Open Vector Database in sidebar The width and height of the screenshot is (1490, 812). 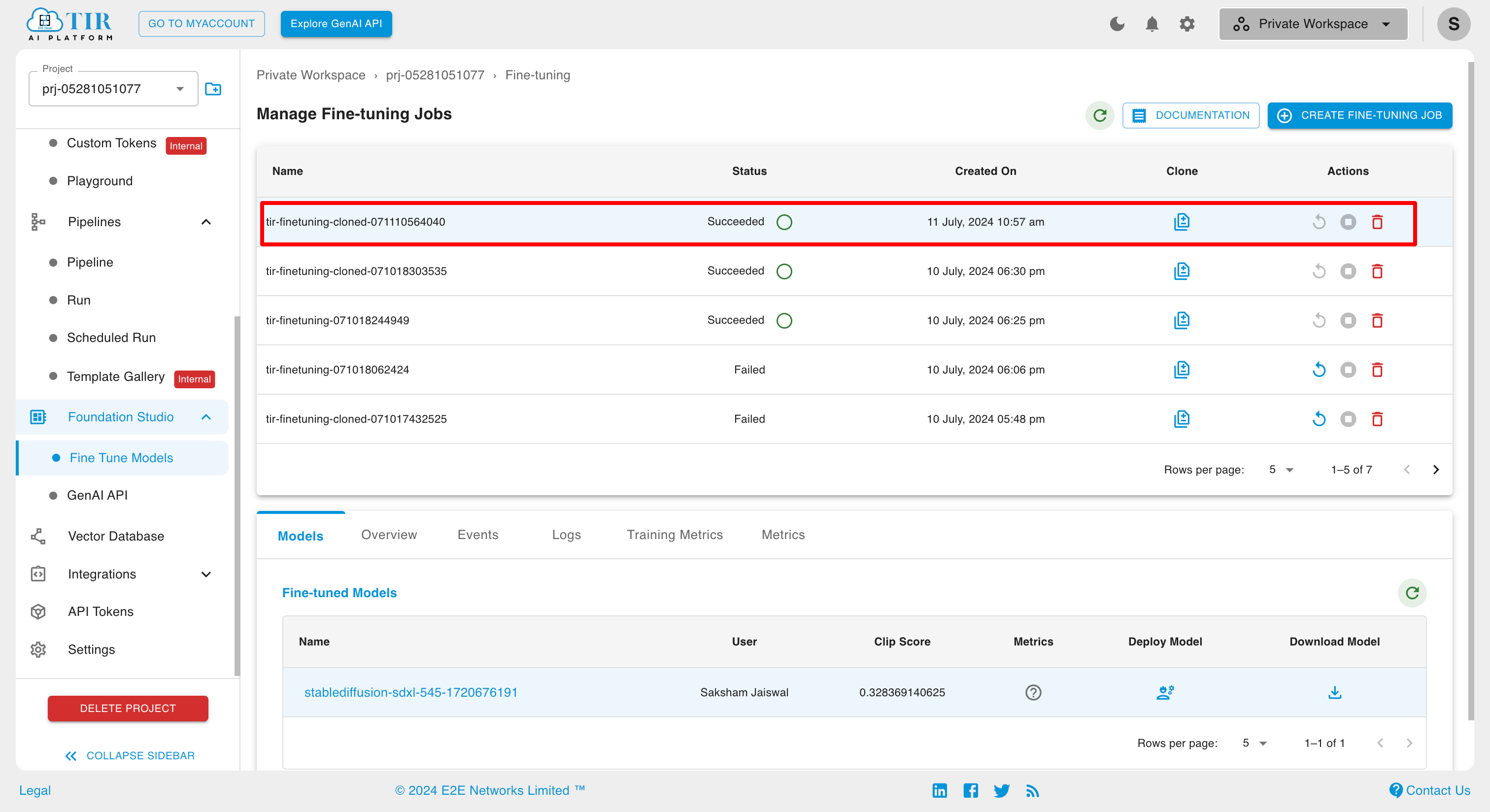(116, 536)
